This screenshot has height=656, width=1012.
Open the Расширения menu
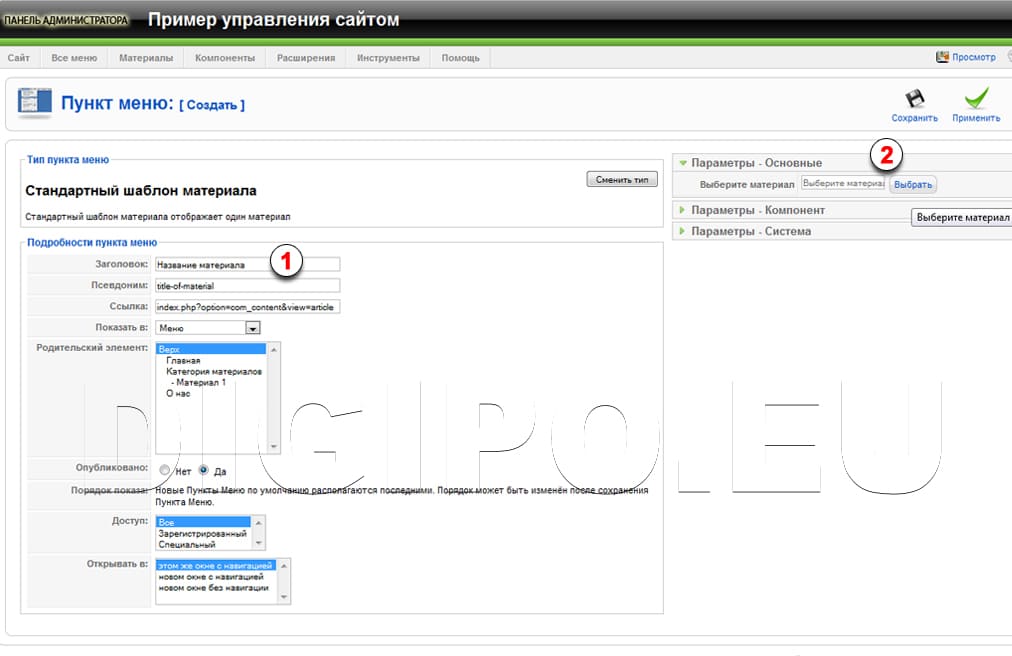[x=306, y=58]
